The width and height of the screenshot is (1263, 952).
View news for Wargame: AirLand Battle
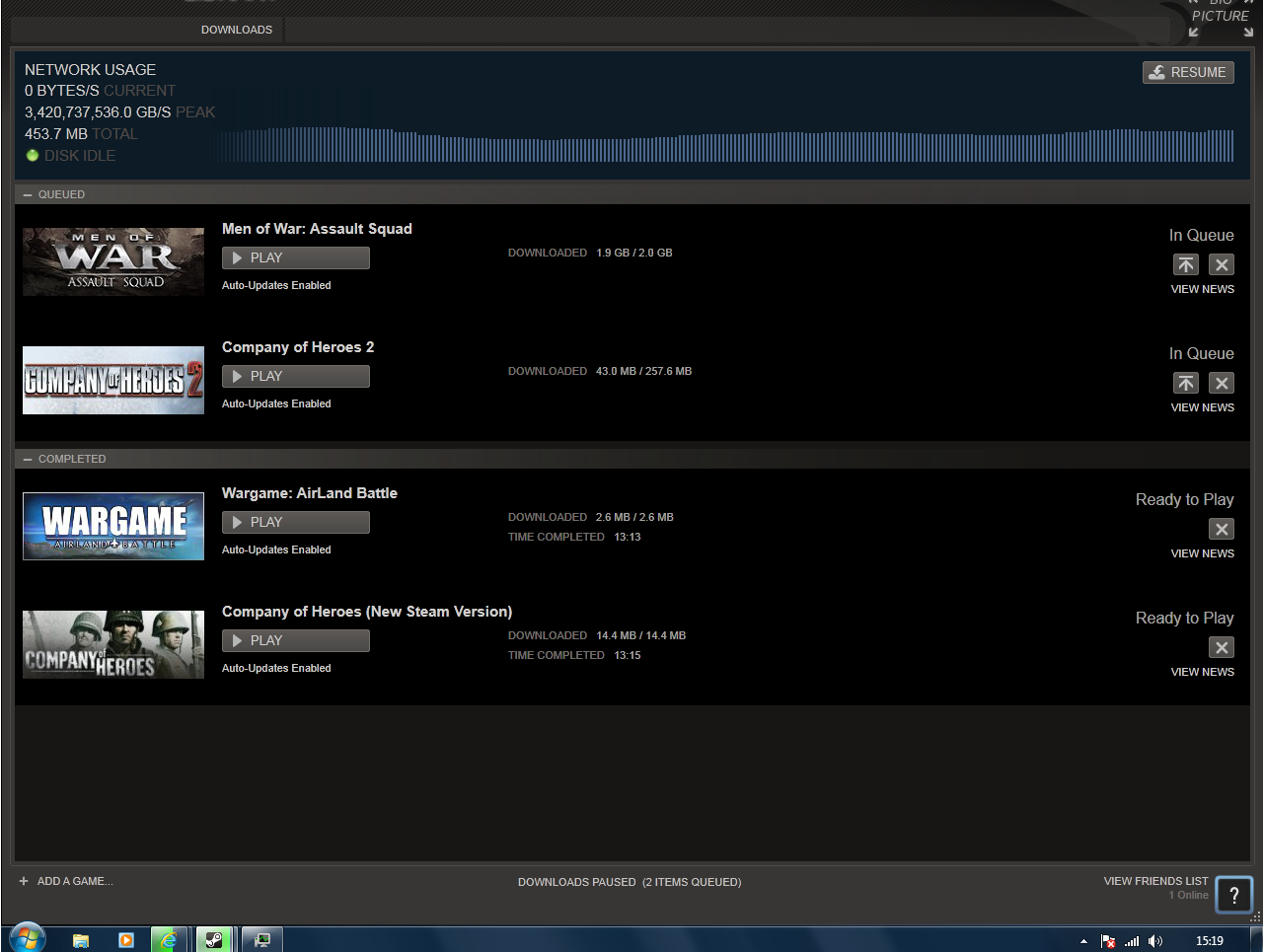click(1202, 553)
